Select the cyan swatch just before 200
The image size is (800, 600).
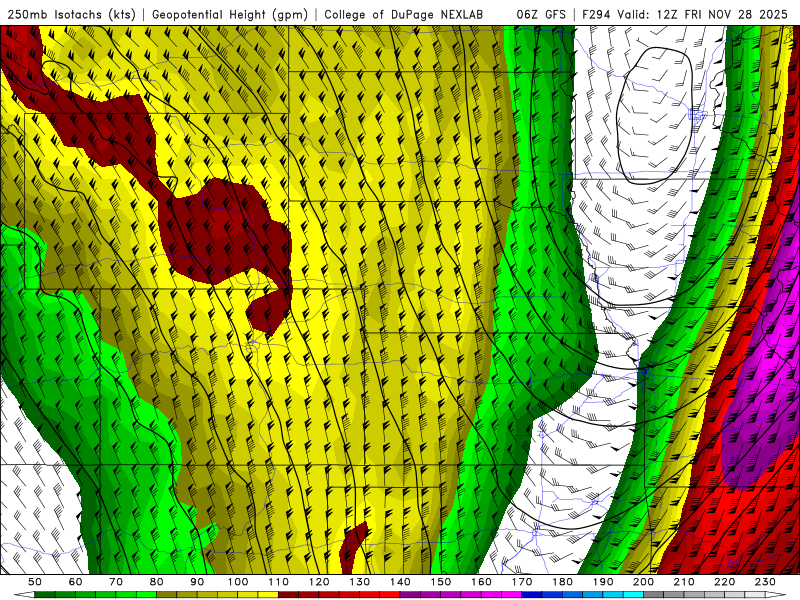click(633, 595)
